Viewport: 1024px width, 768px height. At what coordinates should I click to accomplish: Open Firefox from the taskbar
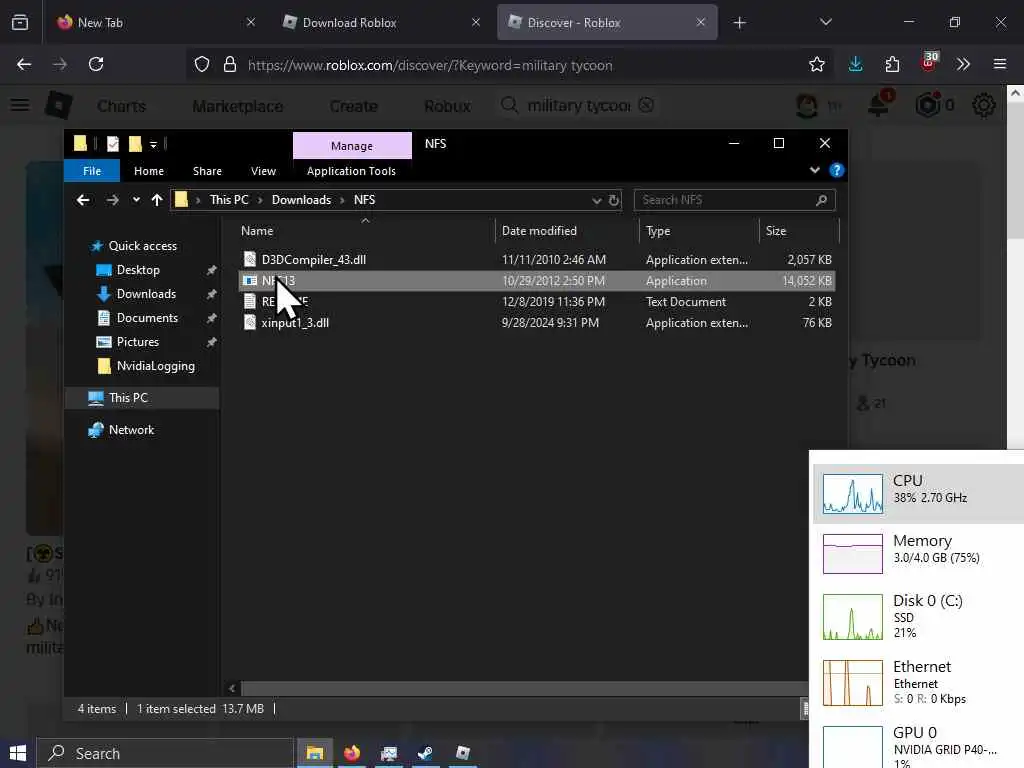click(352, 753)
